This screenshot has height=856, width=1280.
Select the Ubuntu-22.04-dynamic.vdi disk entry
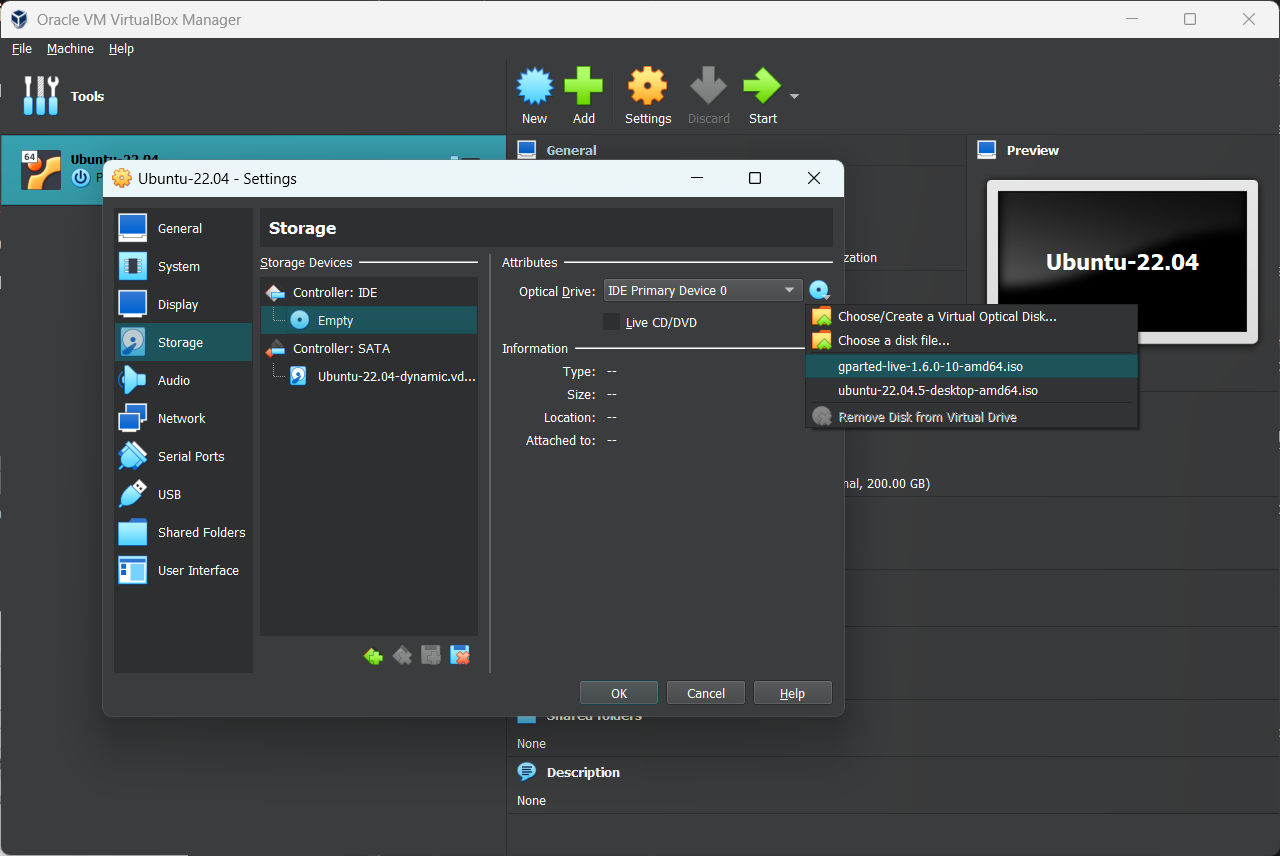click(x=369, y=377)
